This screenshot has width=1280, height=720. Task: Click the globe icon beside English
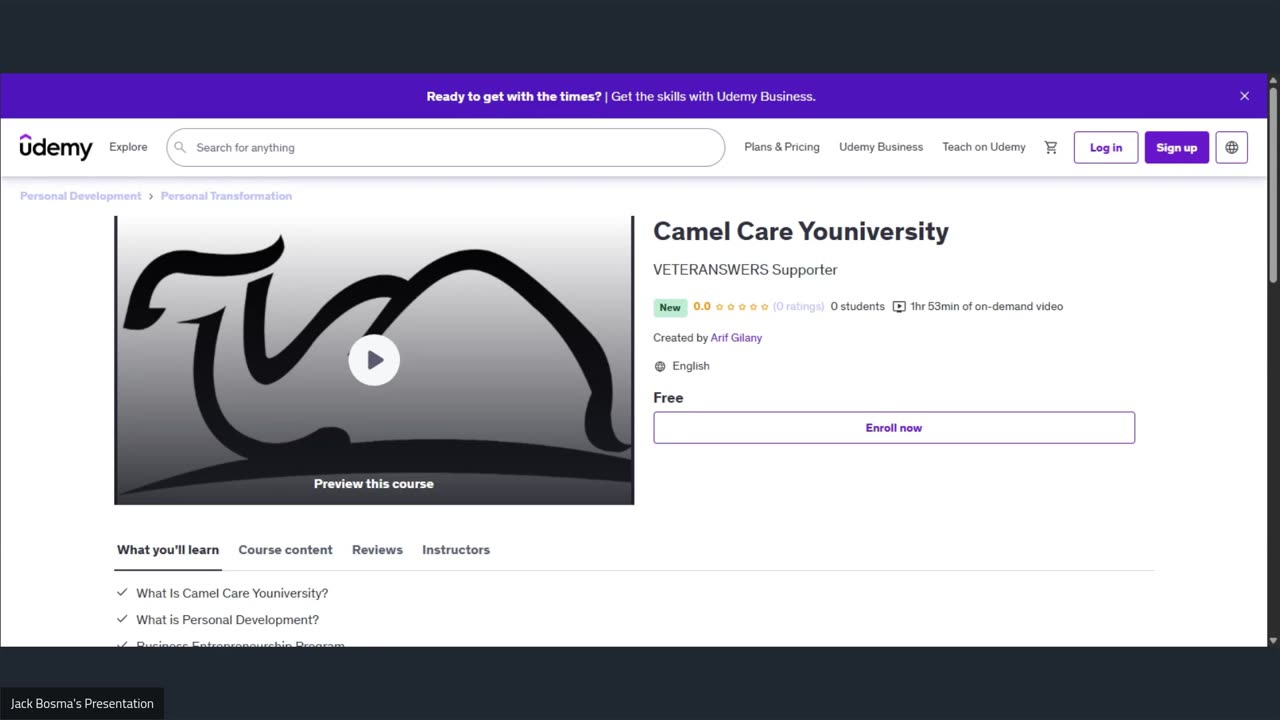[x=660, y=366]
